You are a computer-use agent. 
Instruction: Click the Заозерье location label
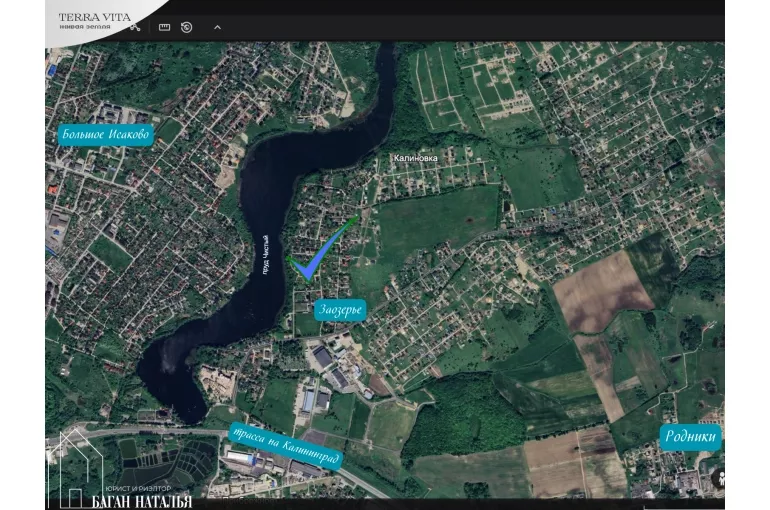341,310
